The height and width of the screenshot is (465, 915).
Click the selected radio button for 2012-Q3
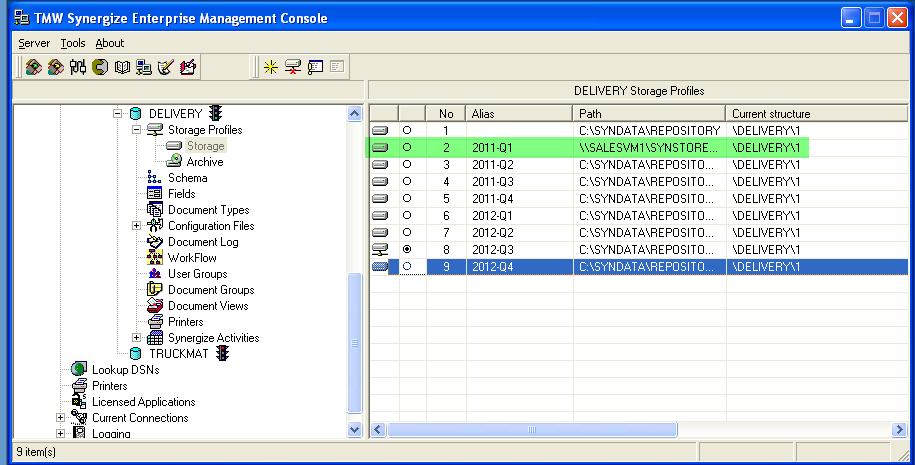[x=407, y=250]
